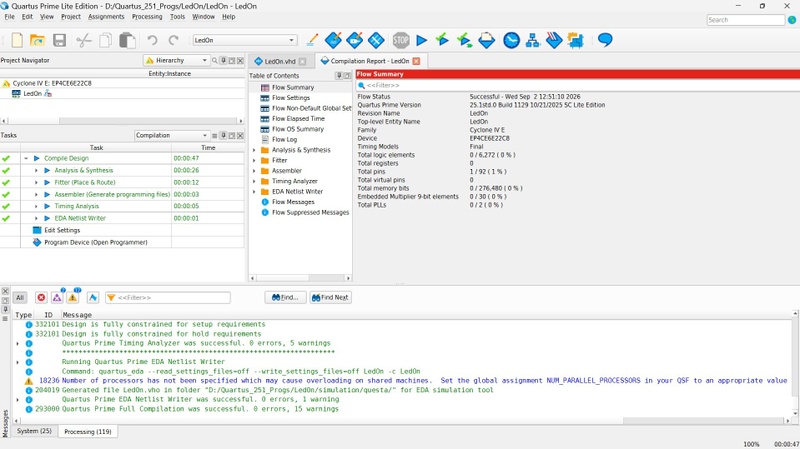Screen dimensions: 800x449
Task: Open Flow Suppressed Messages report
Action: tap(311, 213)
